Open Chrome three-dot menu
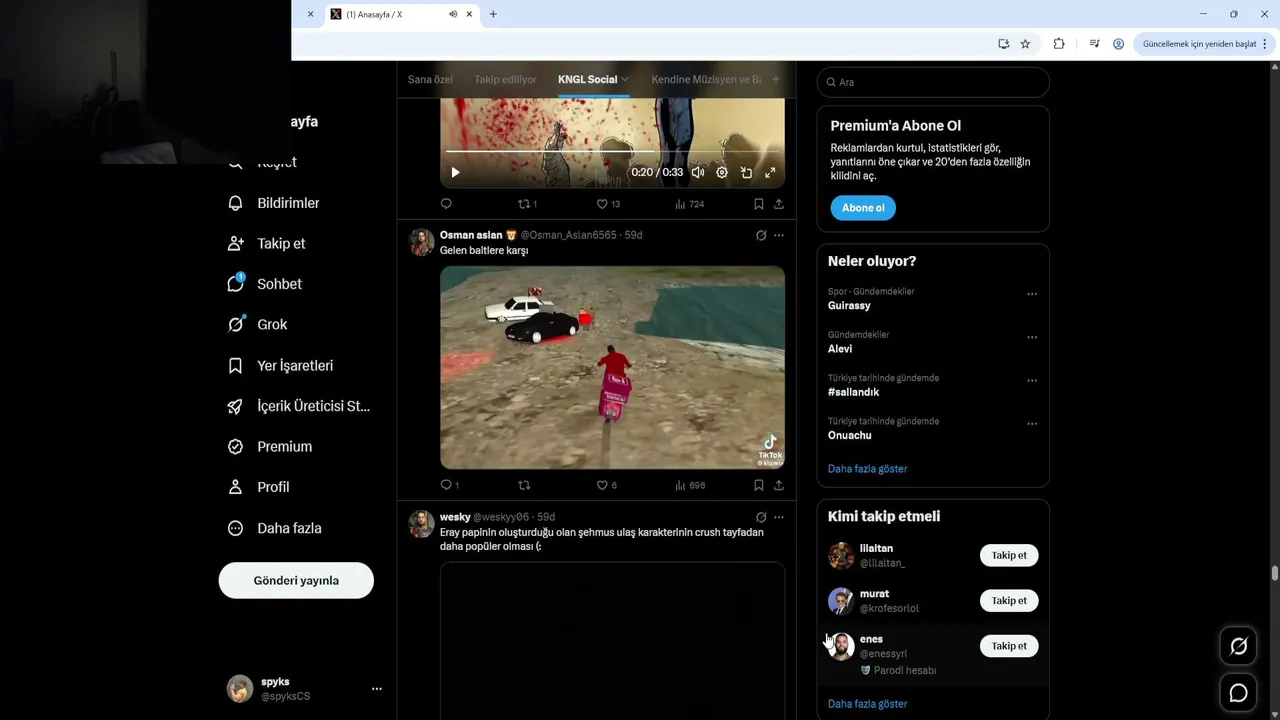This screenshot has width=1280, height=720. click(1266, 44)
